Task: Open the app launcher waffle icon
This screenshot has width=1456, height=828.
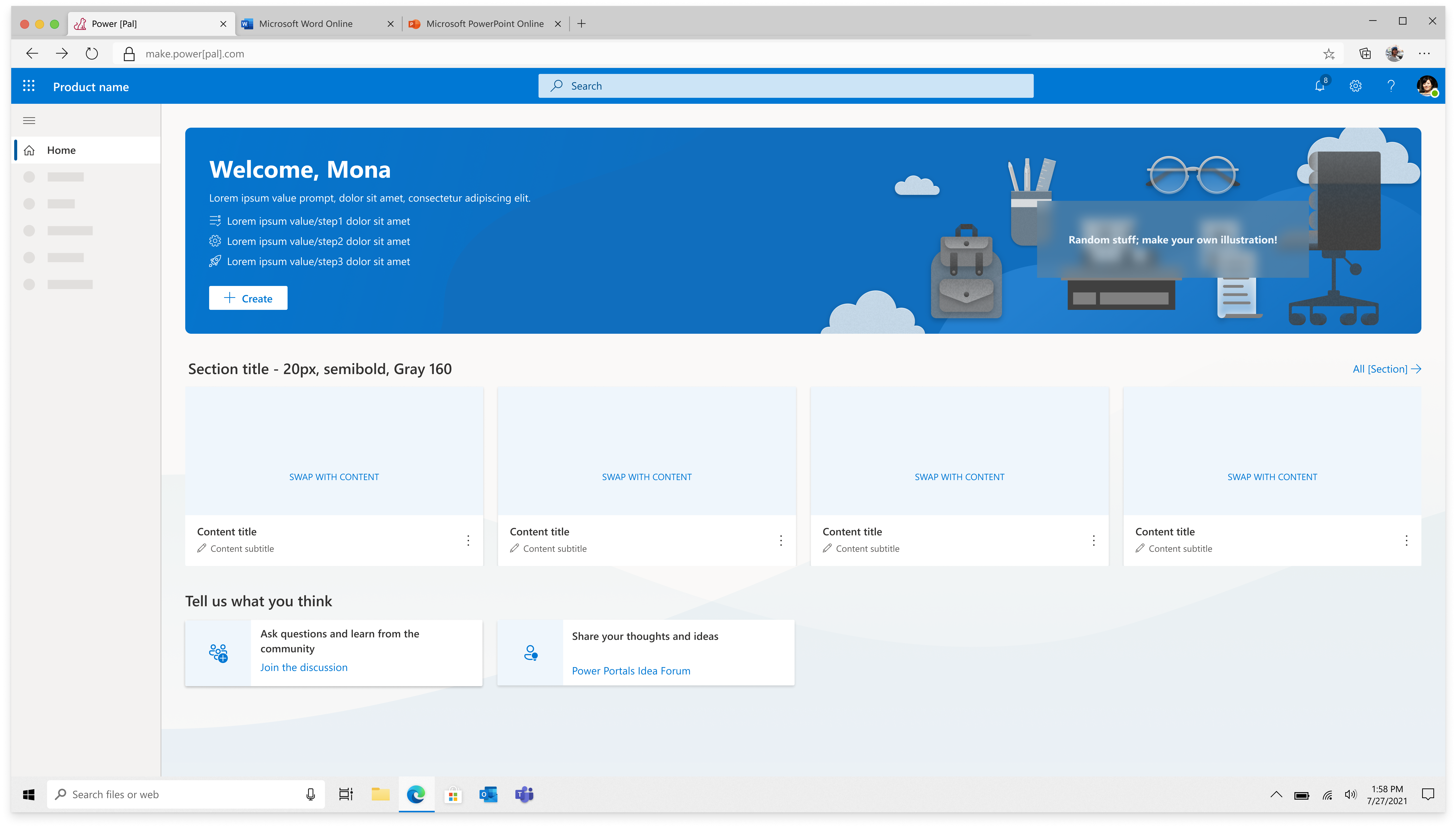Action: [x=28, y=86]
